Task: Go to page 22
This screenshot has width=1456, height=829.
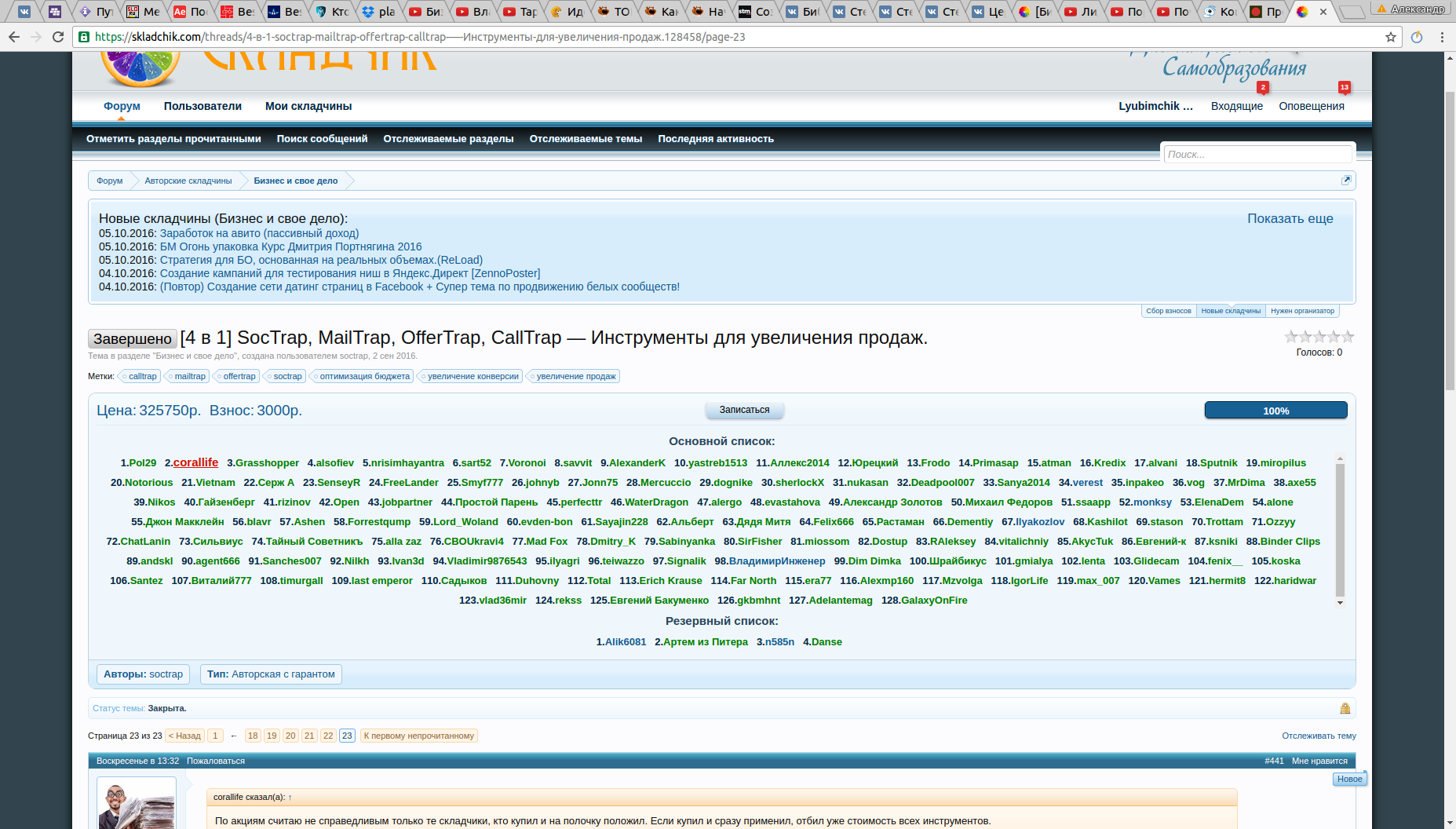Action: point(328,736)
